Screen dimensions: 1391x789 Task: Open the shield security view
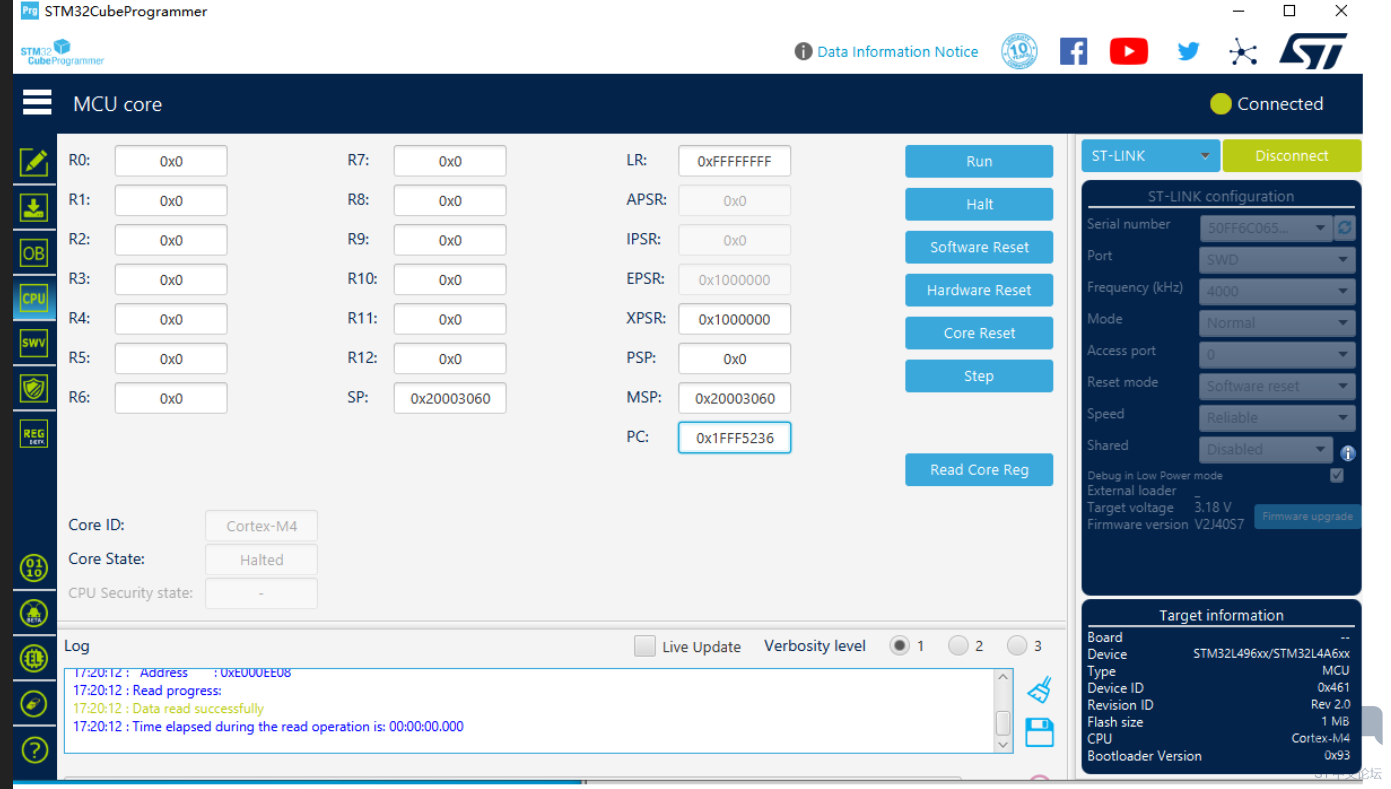pyautogui.click(x=34, y=388)
